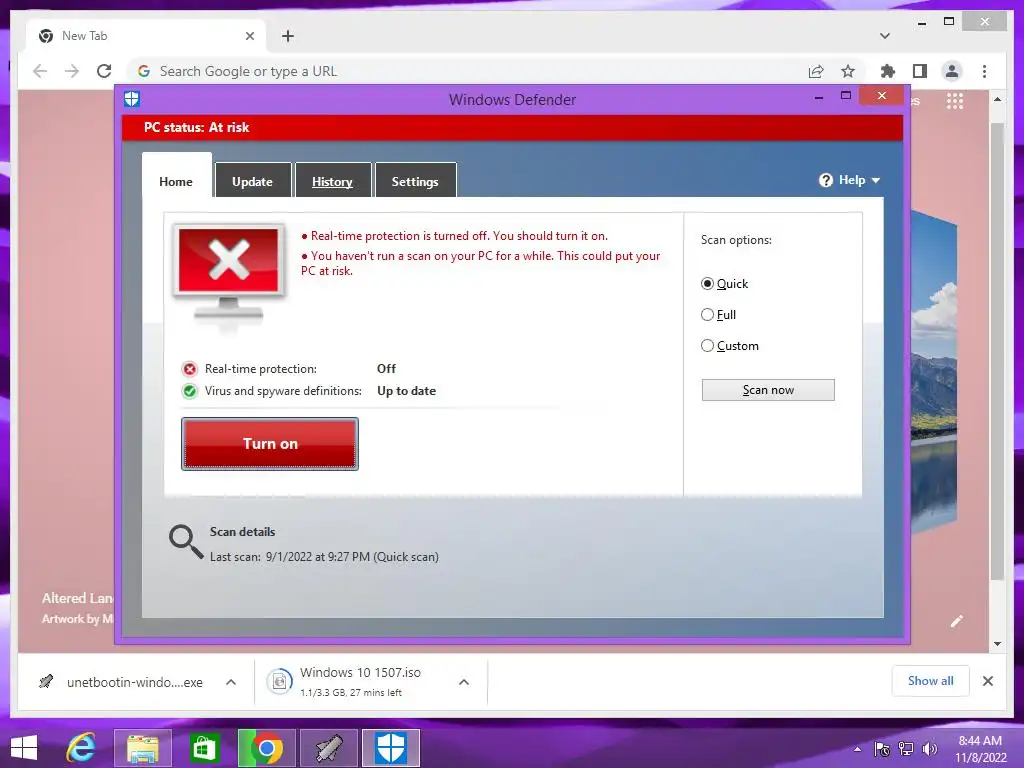1024x768 pixels.
Task: Click the Chrome scrollbar up arrow
Action: click(x=997, y=99)
